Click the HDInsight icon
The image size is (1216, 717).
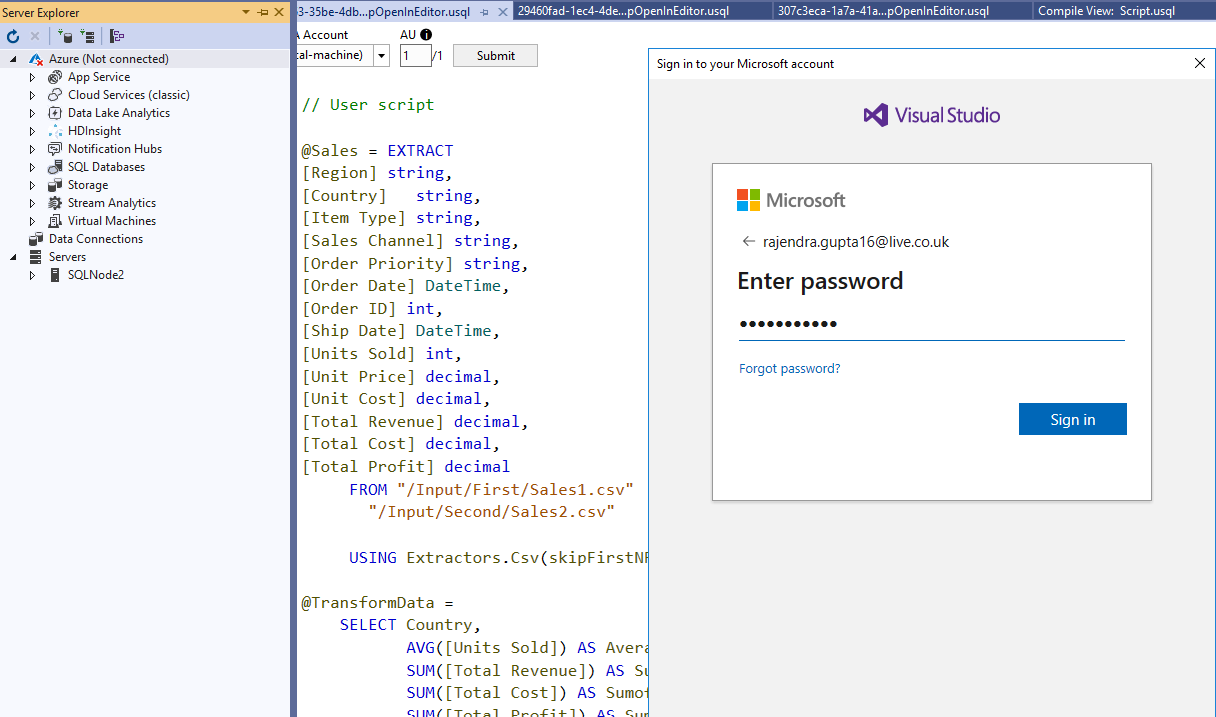(55, 131)
